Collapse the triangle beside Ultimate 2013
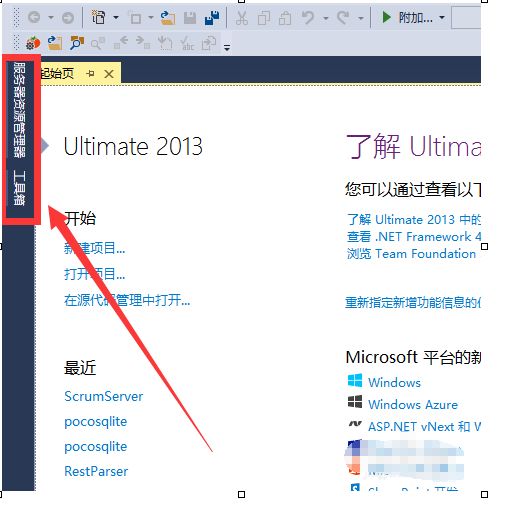This screenshot has width=506, height=513. coord(45,145)
